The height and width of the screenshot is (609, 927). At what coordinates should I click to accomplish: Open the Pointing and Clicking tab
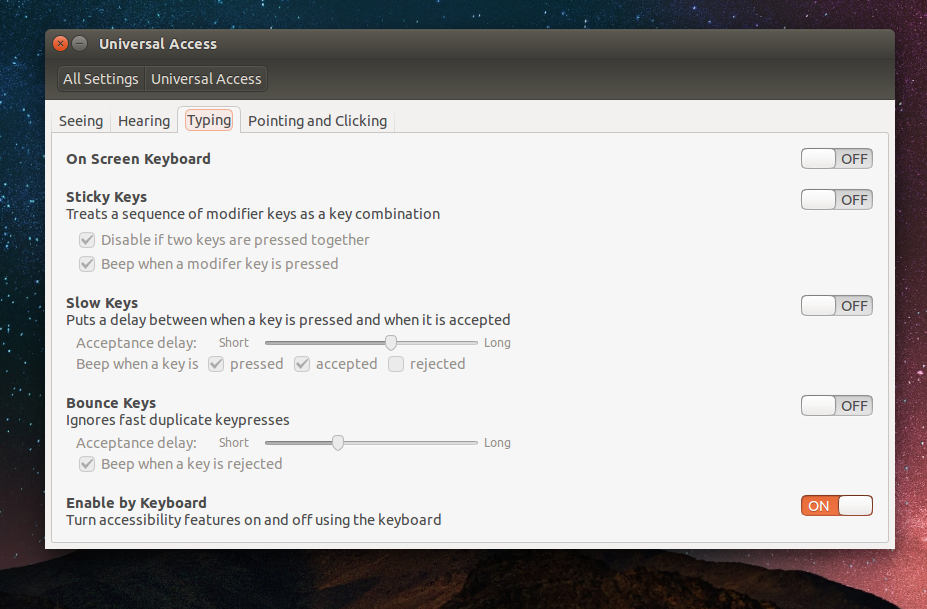click(317, 121)
